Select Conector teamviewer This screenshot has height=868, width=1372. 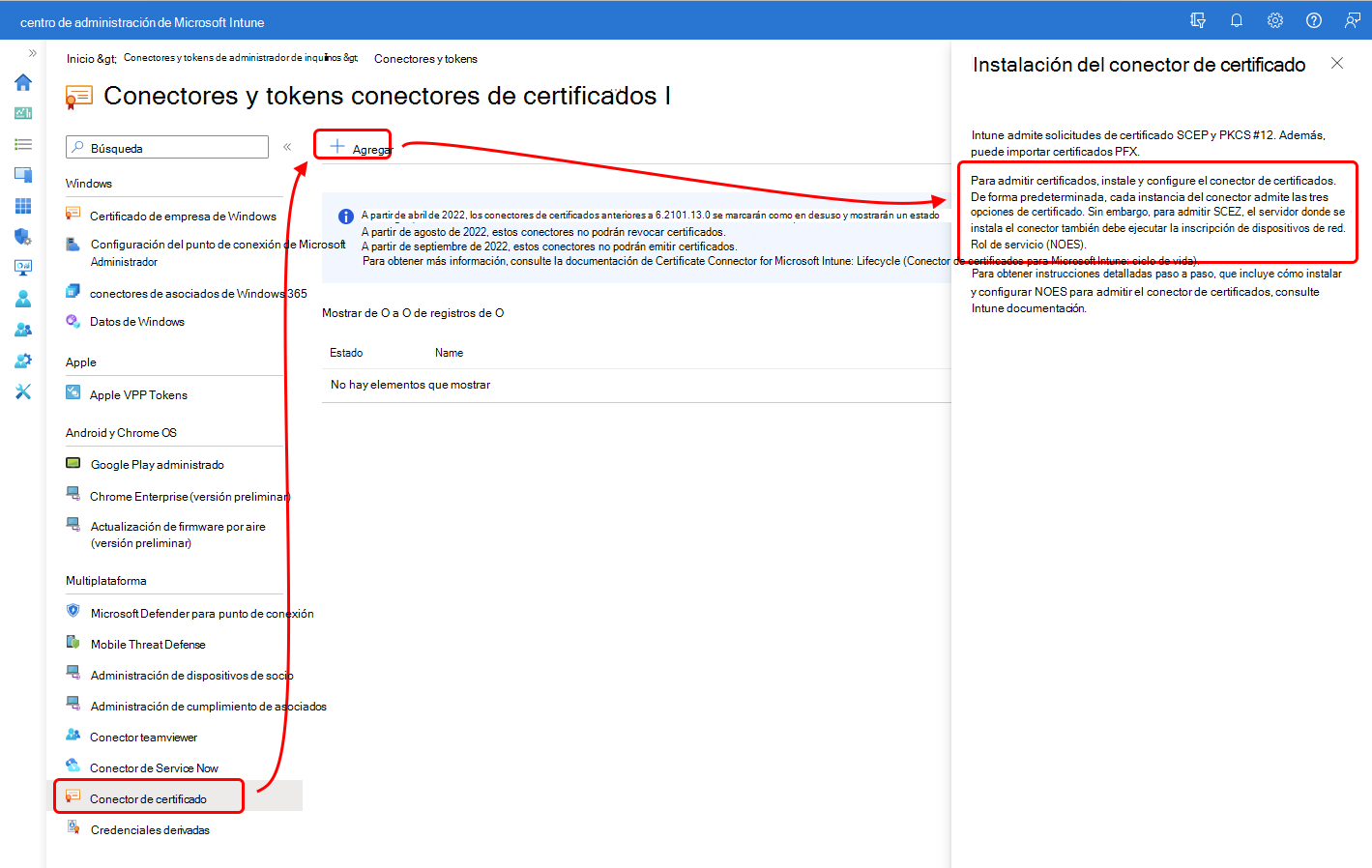tap(143, 738)
